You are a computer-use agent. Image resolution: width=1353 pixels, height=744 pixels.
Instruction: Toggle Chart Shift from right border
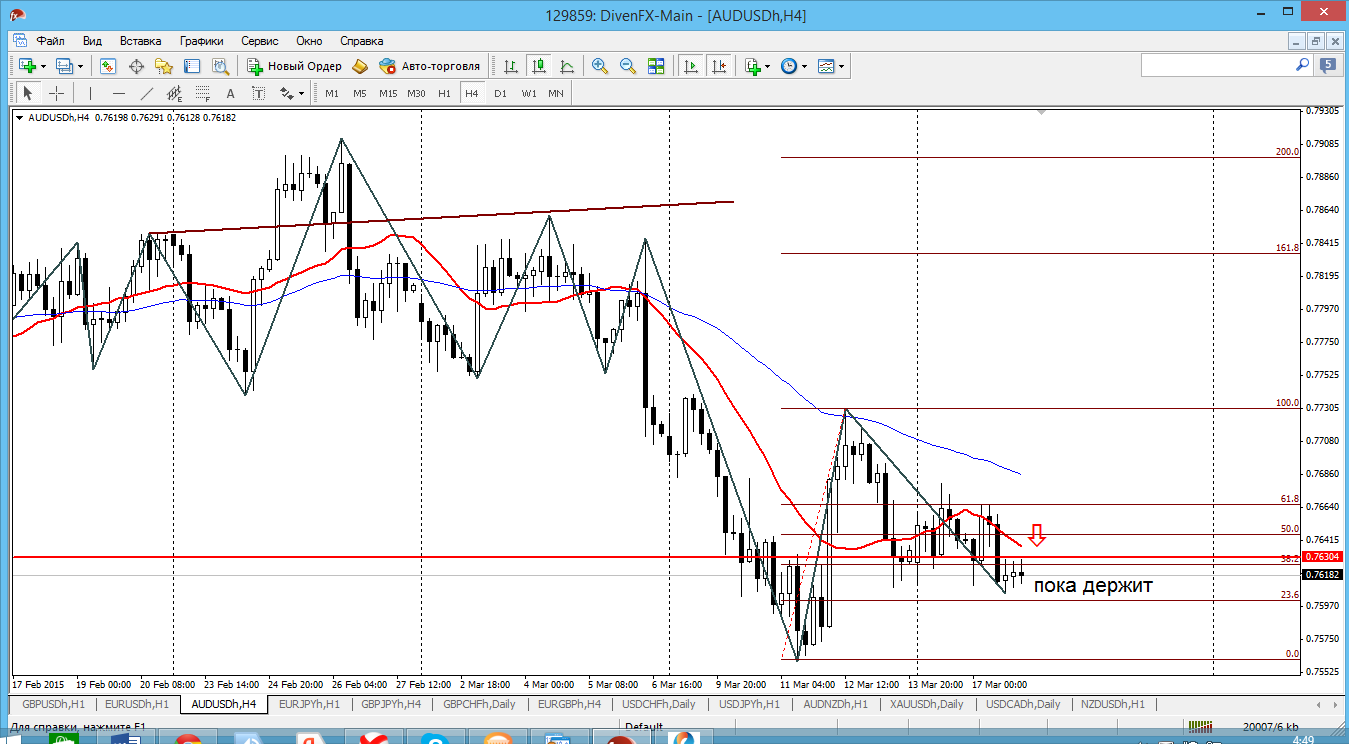click(x=718, y=66)
